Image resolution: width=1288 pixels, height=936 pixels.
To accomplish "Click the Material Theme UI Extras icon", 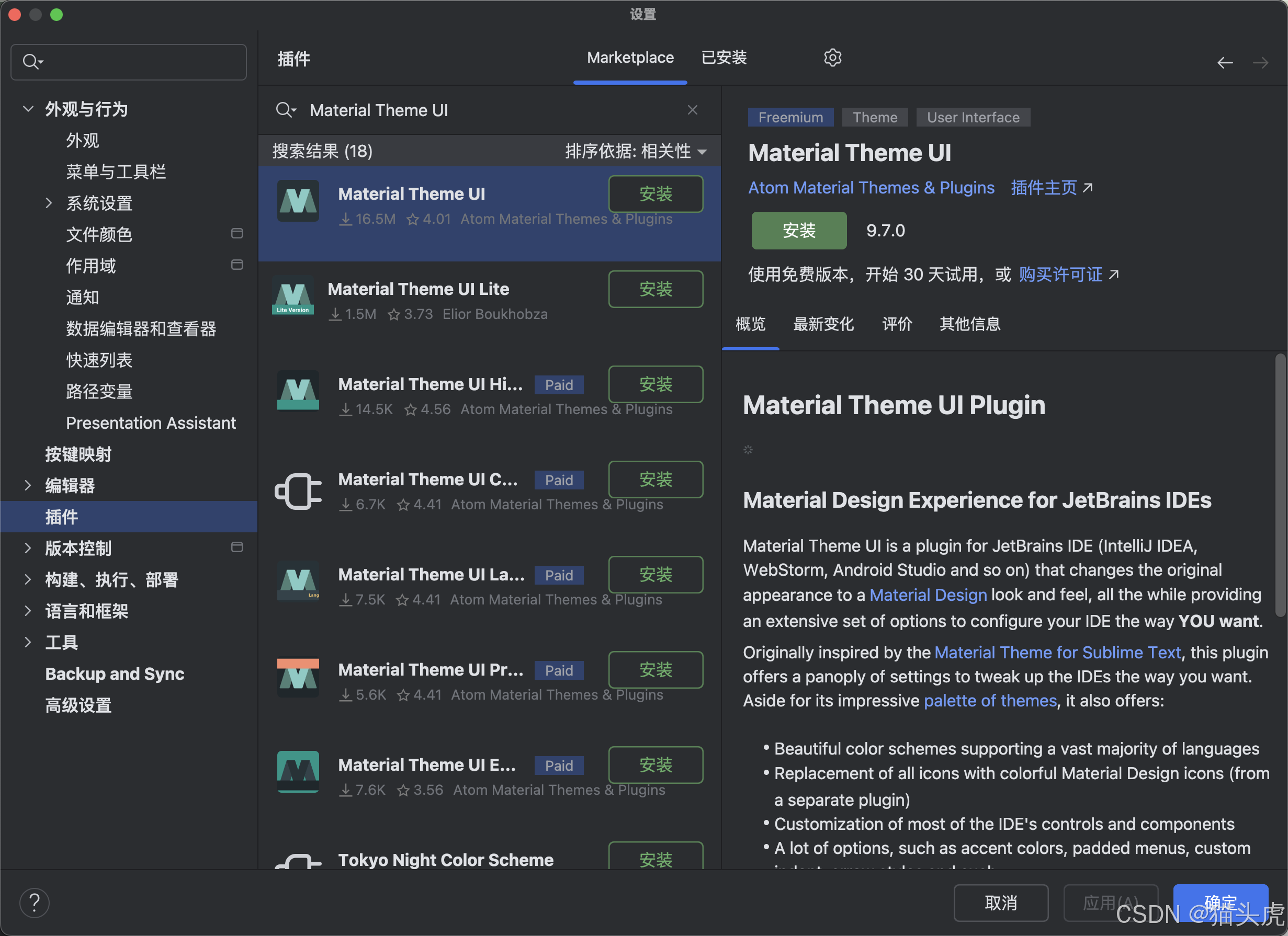I will 298,772.
